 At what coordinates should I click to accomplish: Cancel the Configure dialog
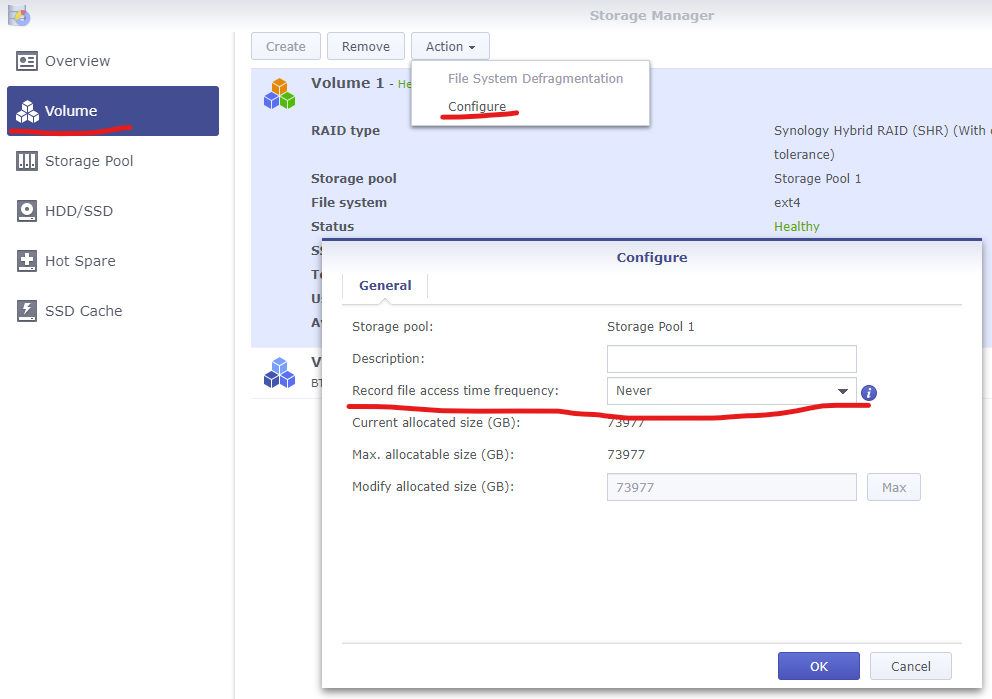[x=910, y=666]
